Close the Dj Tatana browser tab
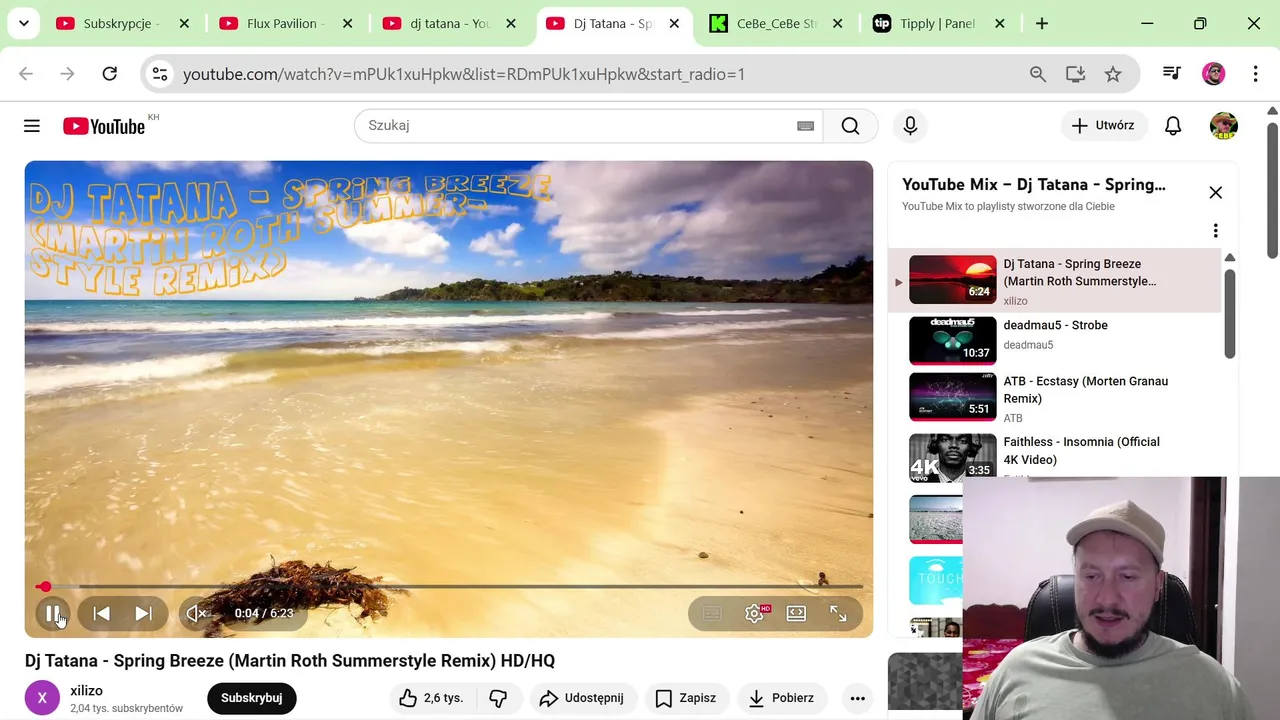This screenshot has width=1280, height=720. coord(674,24)
